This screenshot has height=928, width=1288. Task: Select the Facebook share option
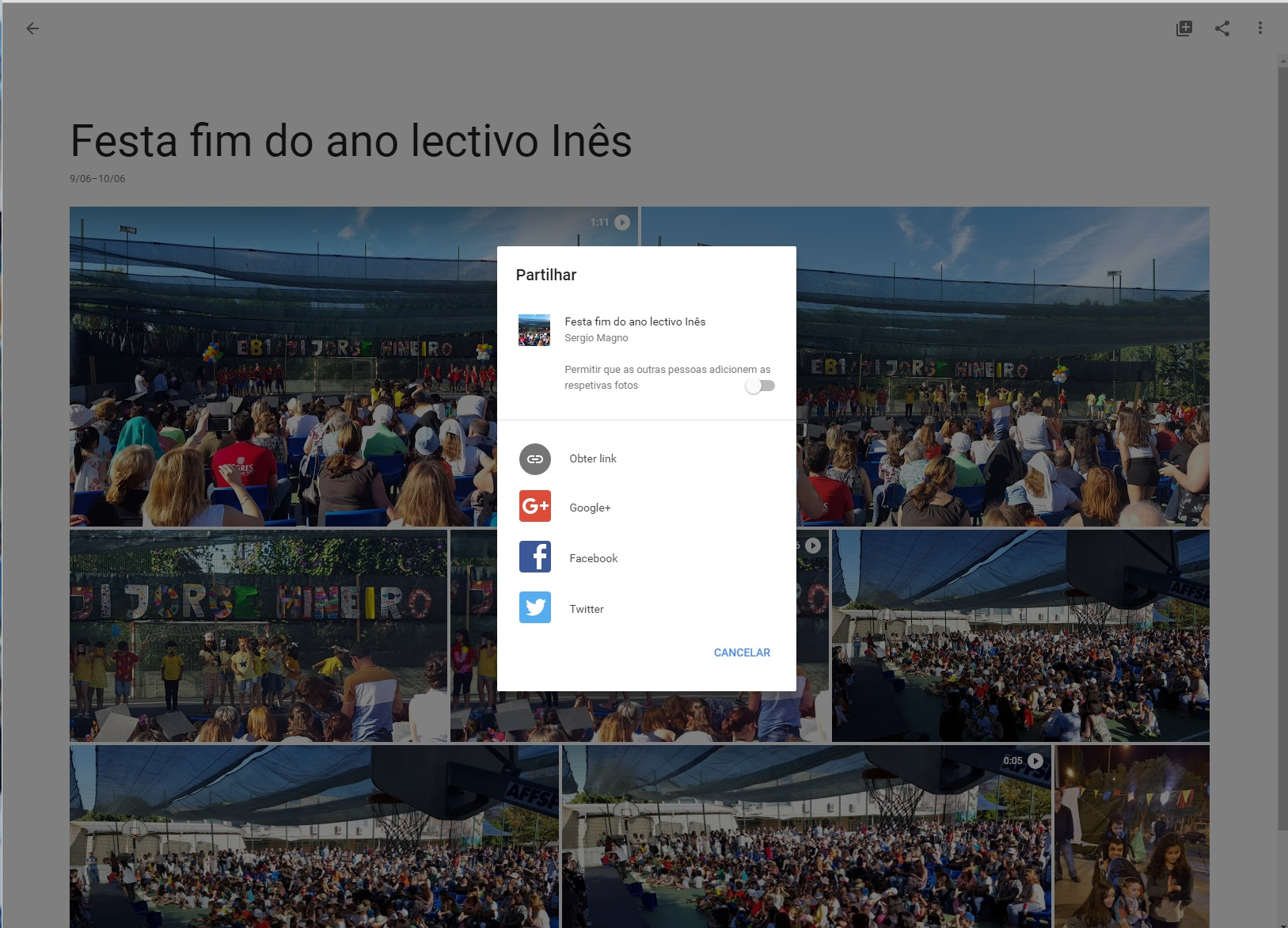click(x=647, y=557)
